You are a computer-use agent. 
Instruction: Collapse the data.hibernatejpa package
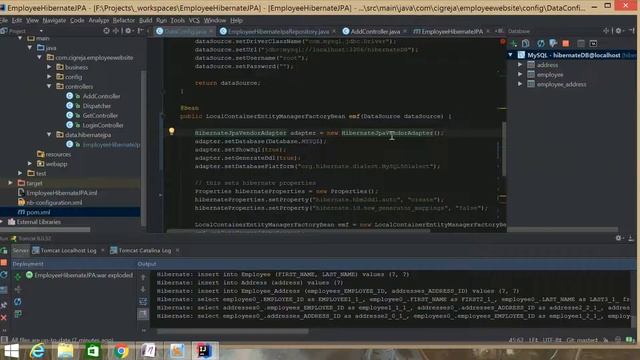(49, 134)
